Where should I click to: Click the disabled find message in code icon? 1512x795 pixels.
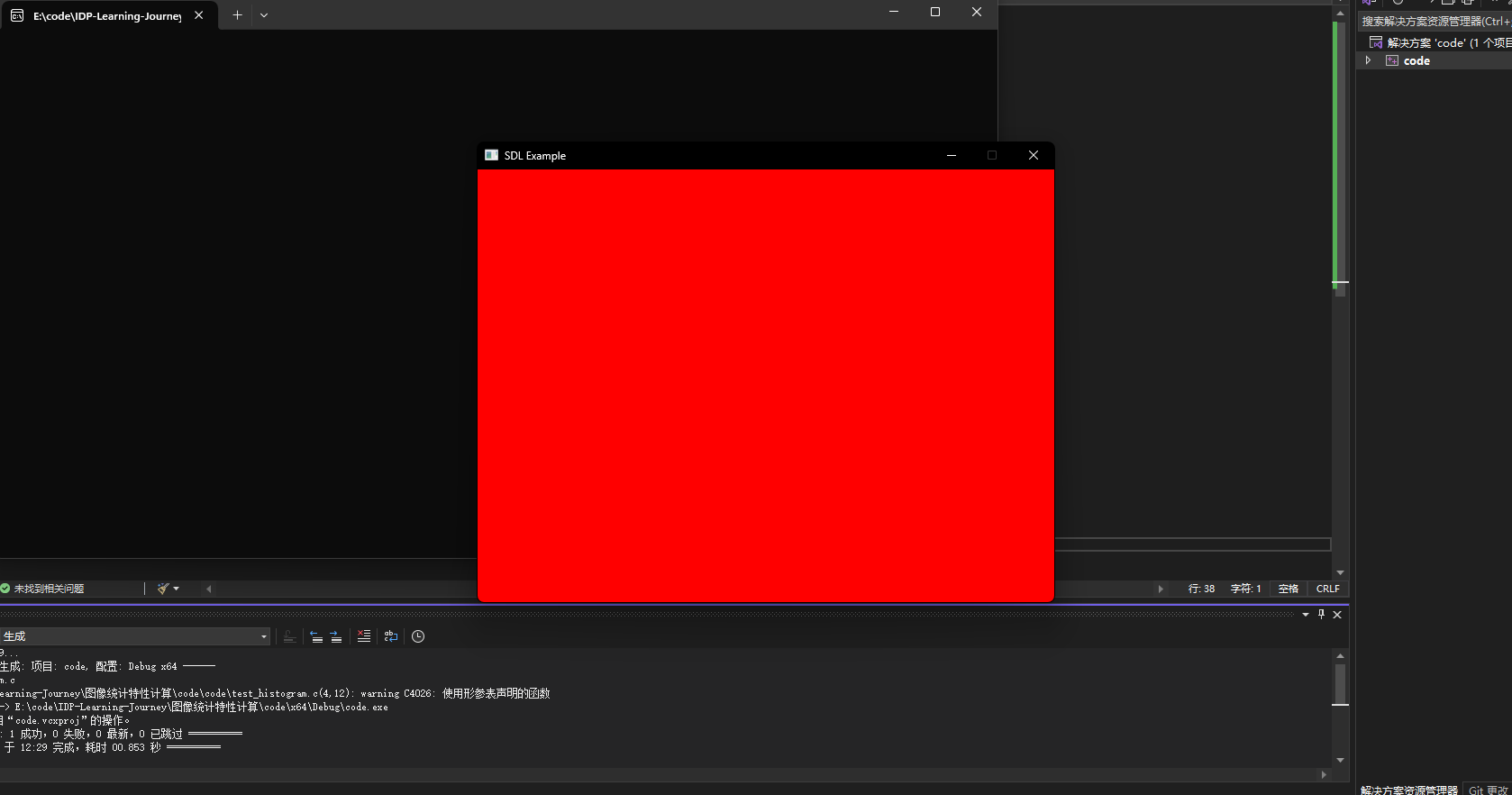[x=289, y=636]
